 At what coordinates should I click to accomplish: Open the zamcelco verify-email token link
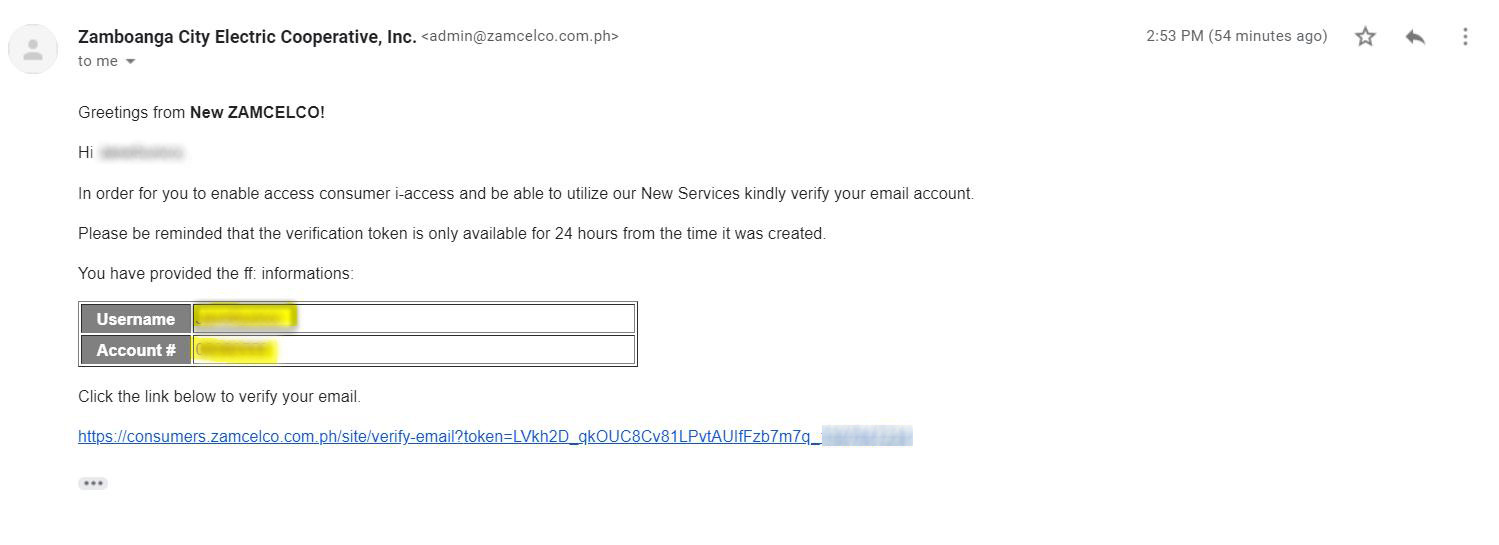[x=495, y=437]
